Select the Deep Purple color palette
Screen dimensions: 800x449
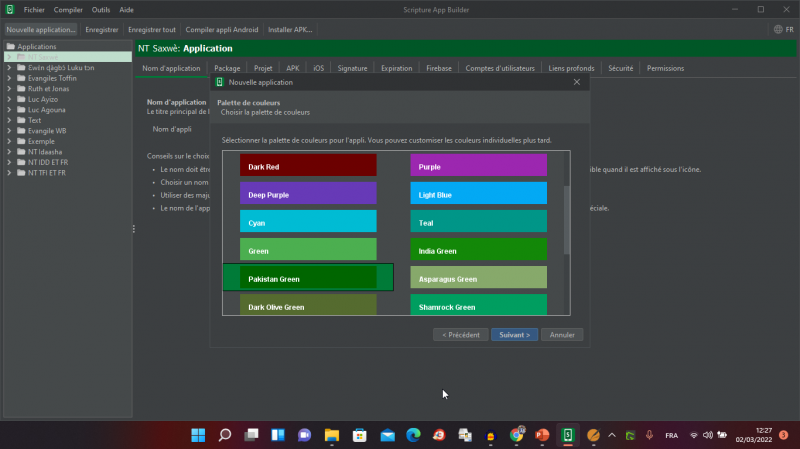[x=308, y=194]
